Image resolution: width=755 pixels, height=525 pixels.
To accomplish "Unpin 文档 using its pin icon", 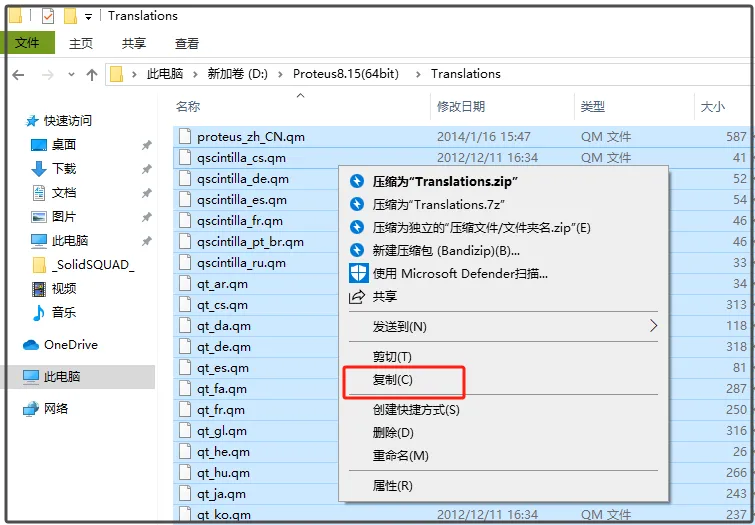I will [146, 193].
